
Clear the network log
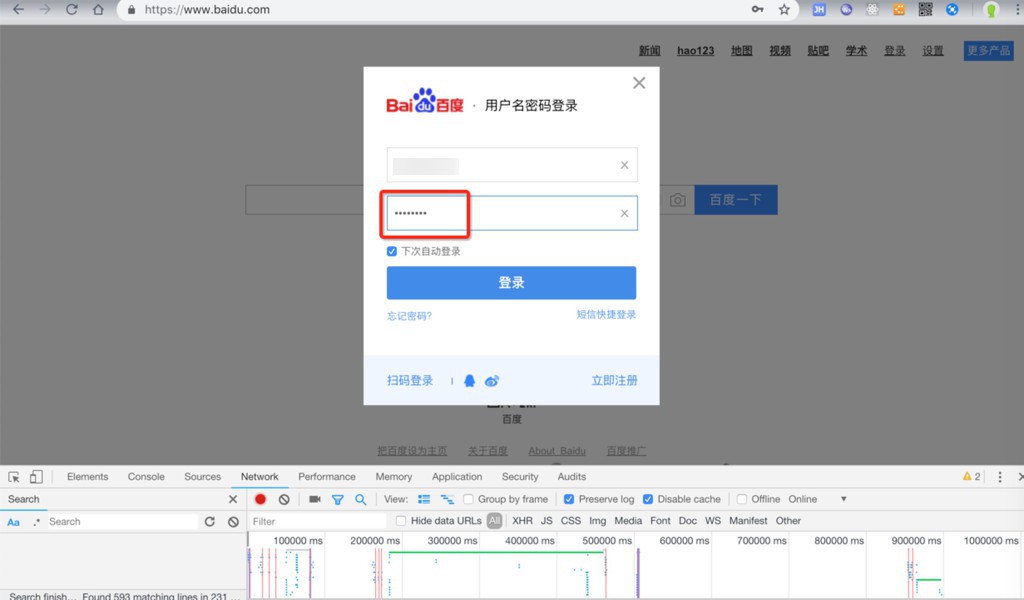click(x=284, y=499)
